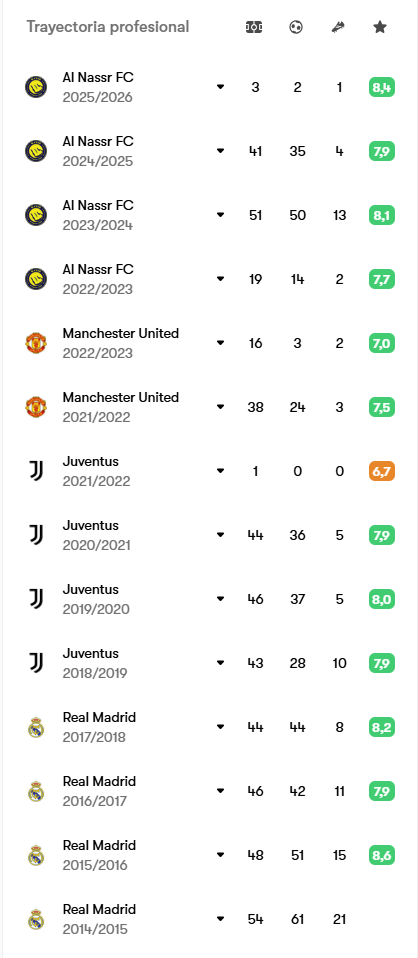
Task: Open the Juventus 2018/2019 entry
Action: 210,663
